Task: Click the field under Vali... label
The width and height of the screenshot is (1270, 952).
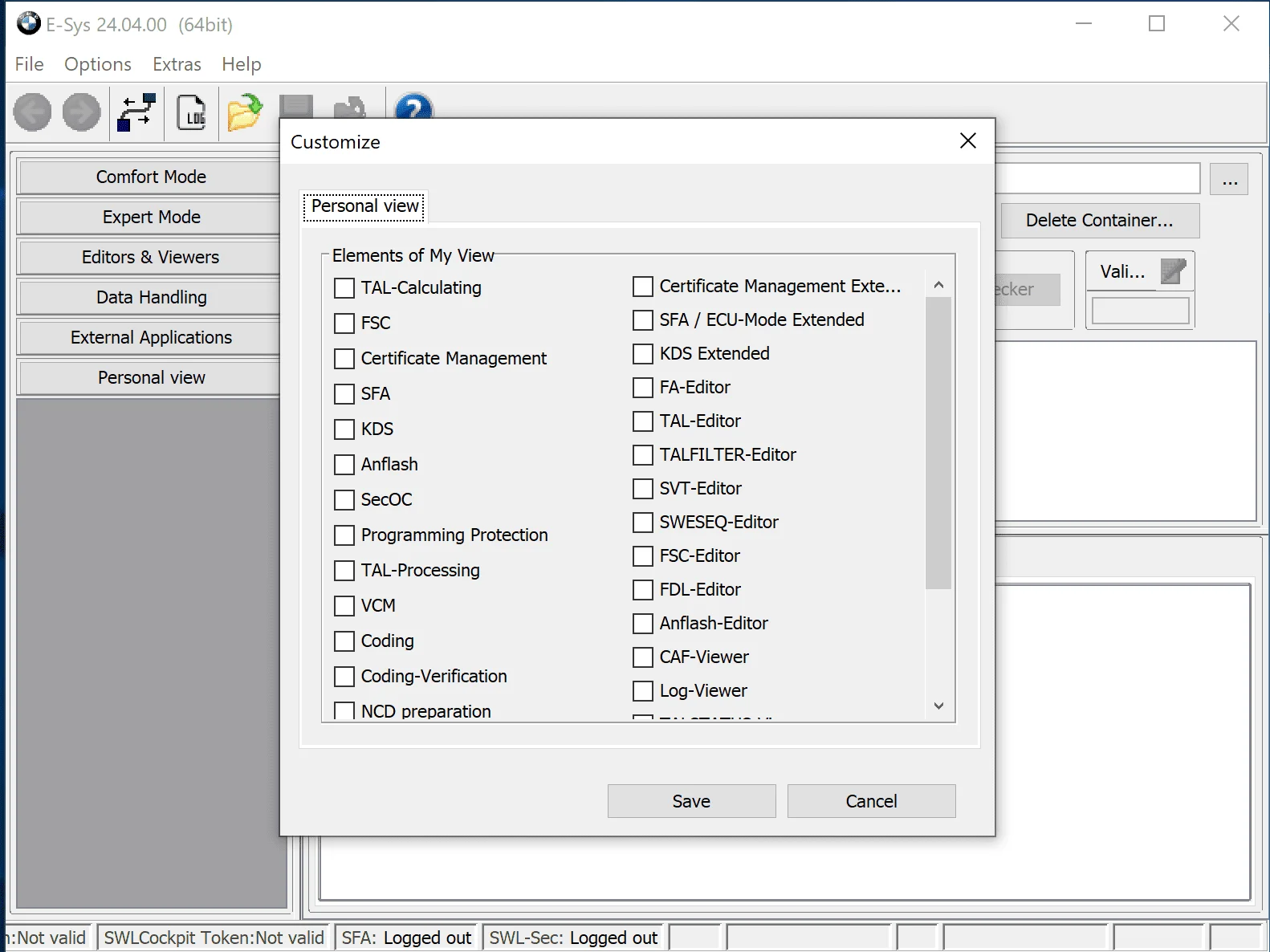Action: [x=1140, y=311]
